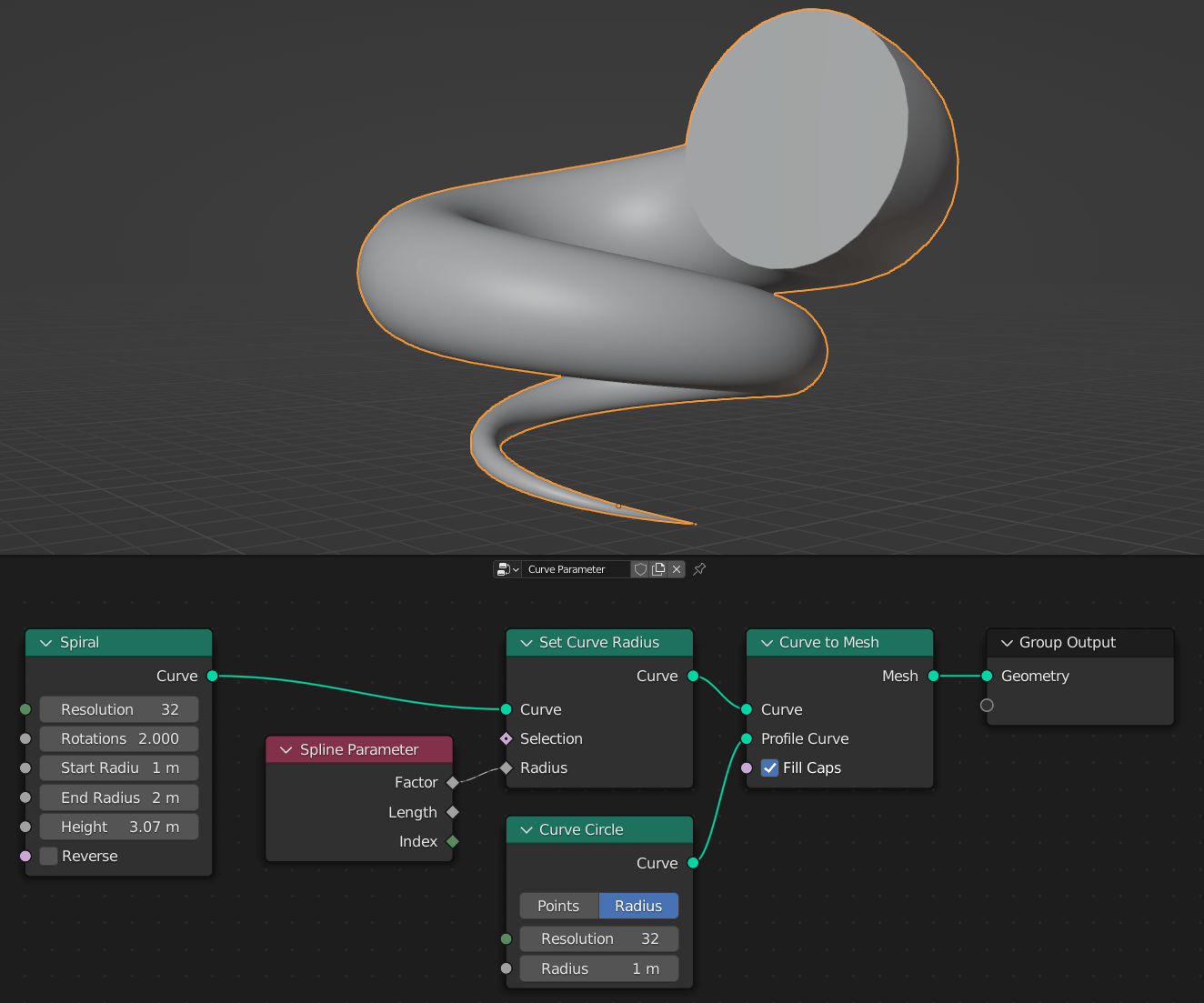This screenshot has height=1003, width=1204.
Task: Unlink the Curve Parameter node group
Action: pos(677,568)
